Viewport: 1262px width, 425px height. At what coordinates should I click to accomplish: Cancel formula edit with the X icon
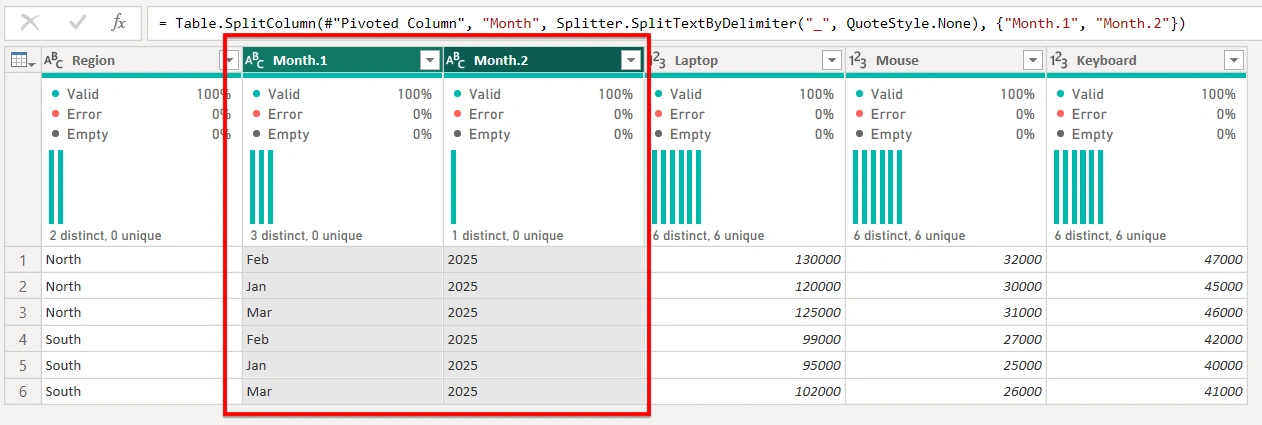pos(30,22)
